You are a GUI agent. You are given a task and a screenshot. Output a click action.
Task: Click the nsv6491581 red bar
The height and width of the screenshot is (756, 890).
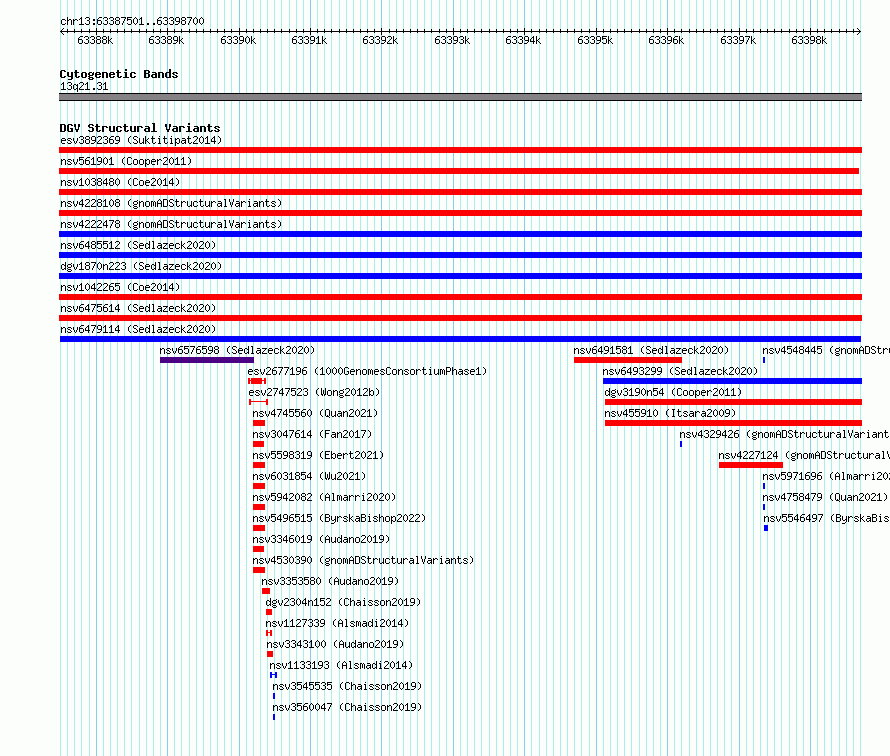(x=628, y=360)
